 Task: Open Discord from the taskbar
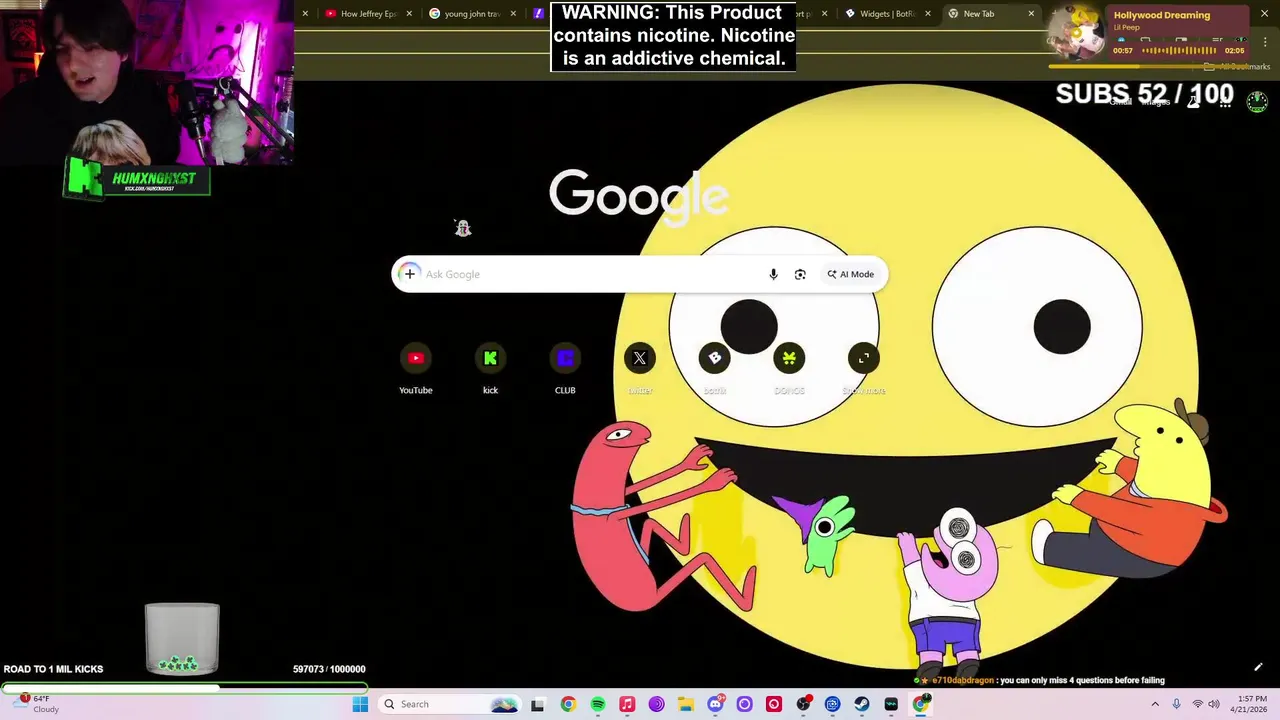point(715,704)
